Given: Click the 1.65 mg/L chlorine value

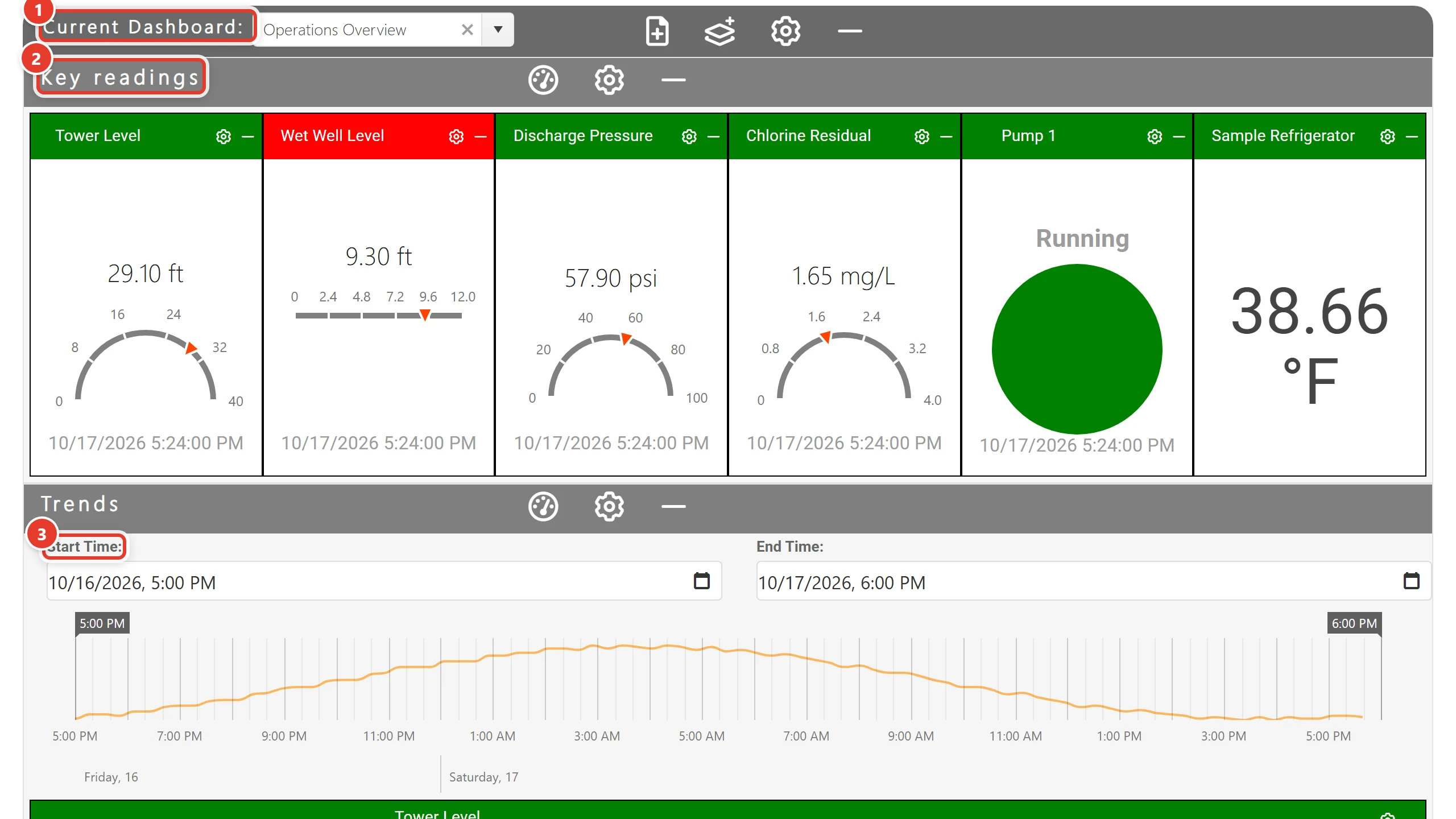Looking at the screenshot, I should tap(843, 276).
